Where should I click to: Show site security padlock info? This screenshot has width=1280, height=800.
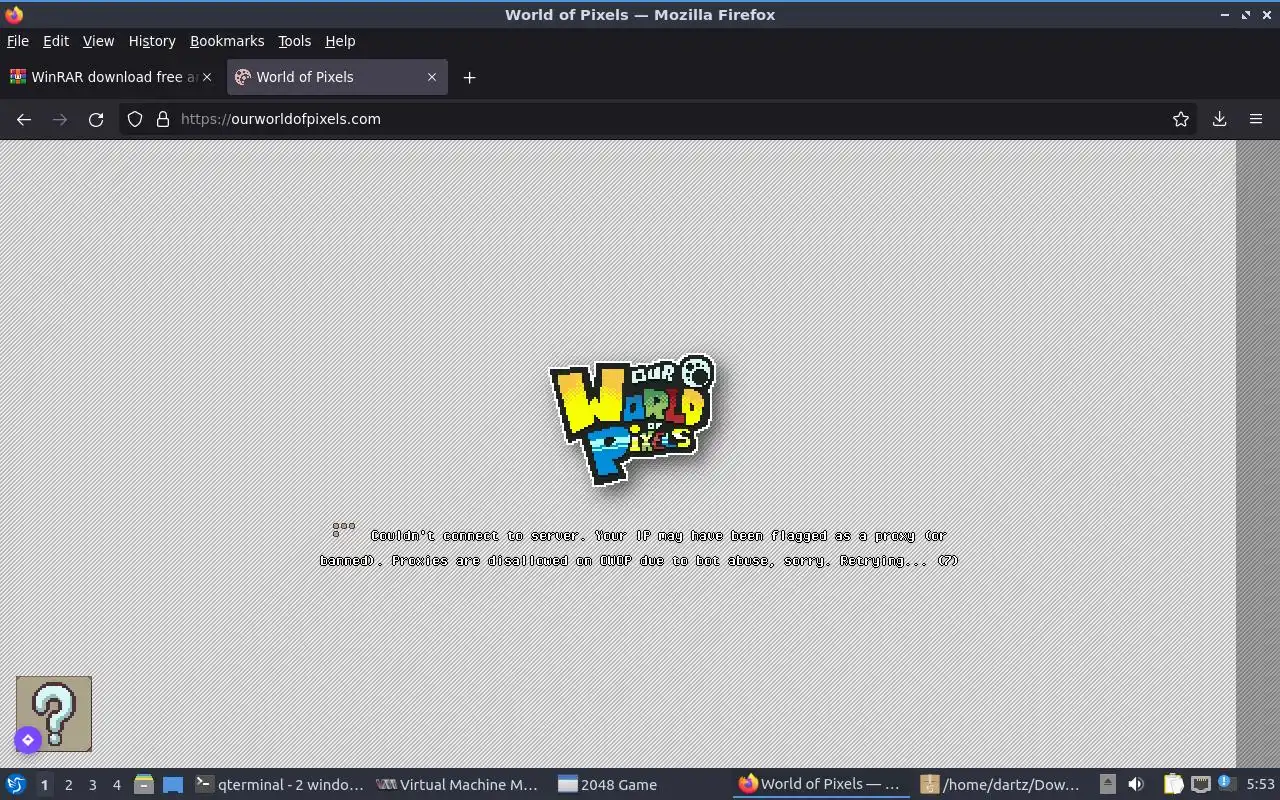click(x=163, y=119)
